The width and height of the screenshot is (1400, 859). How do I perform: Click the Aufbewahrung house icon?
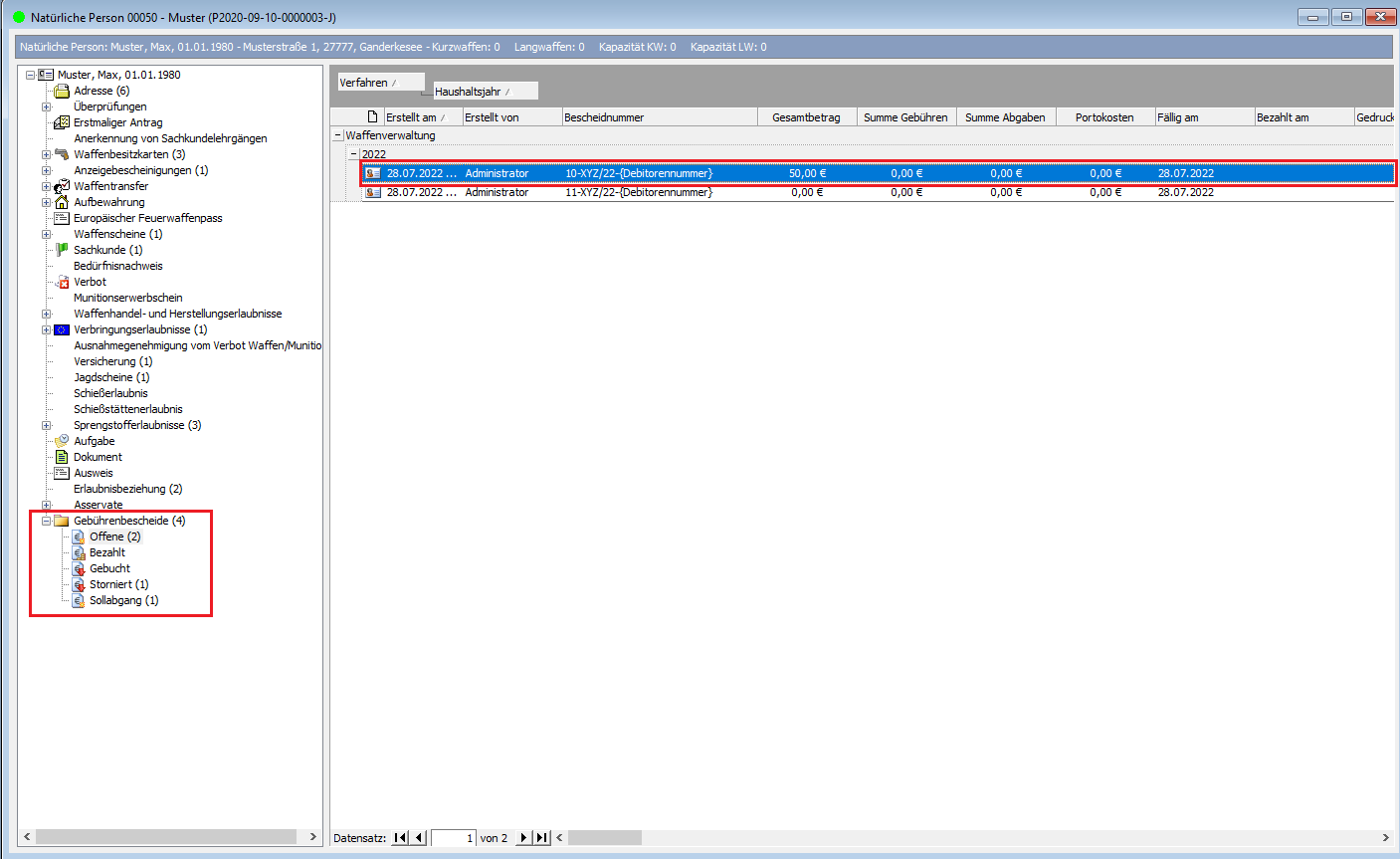coord(62,202)
